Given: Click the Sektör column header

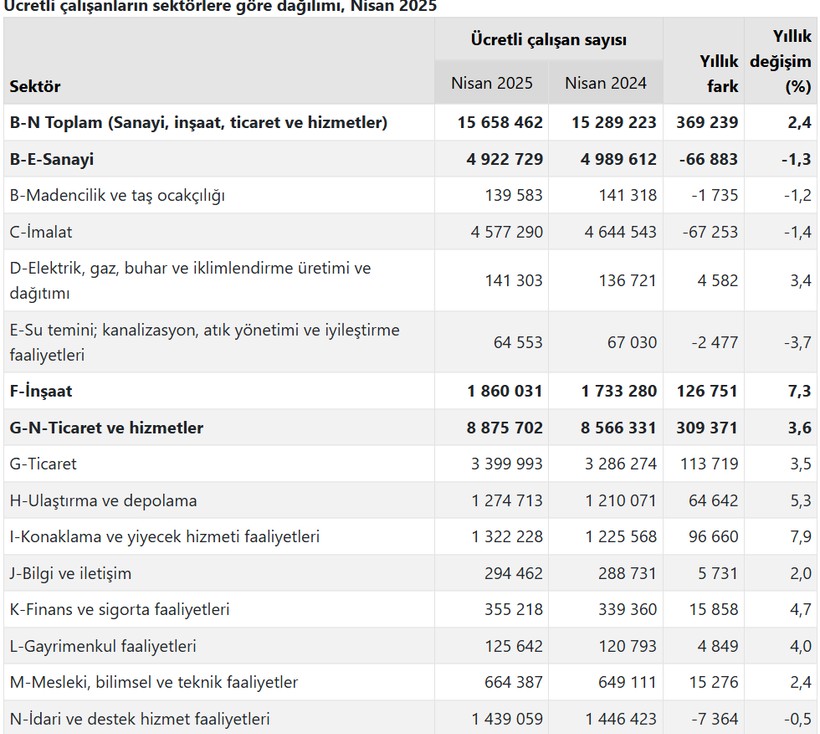Looking at the screenshot, I should click(x=35, y=86).
